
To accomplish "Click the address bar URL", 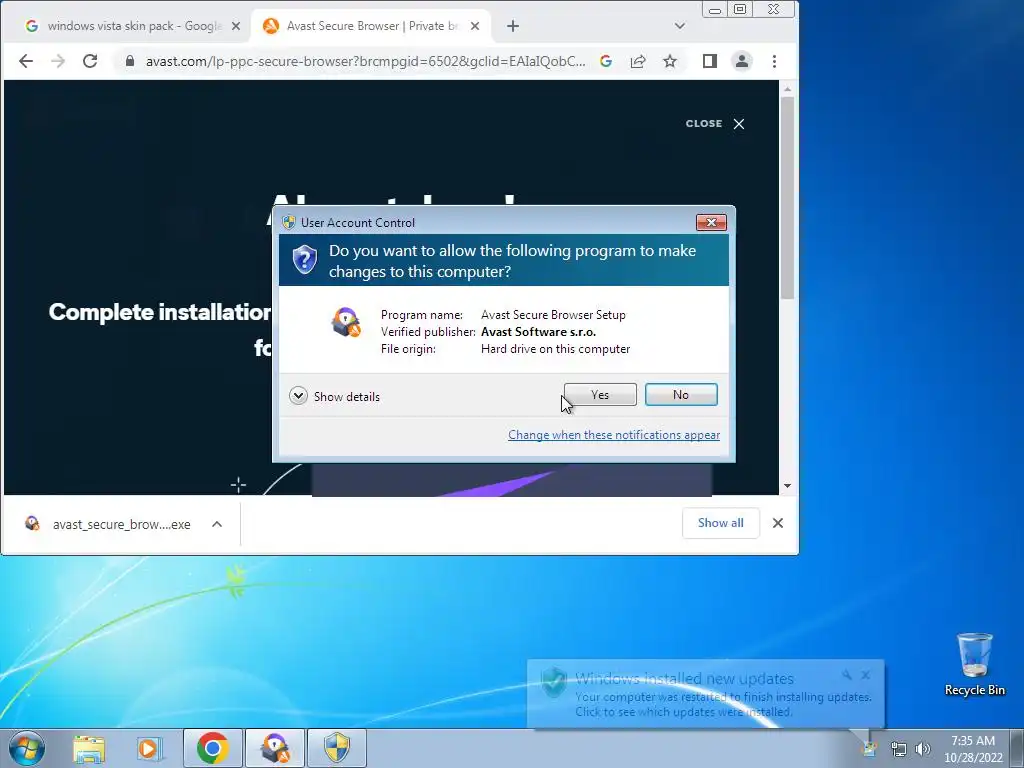I will tap(365, 61).
